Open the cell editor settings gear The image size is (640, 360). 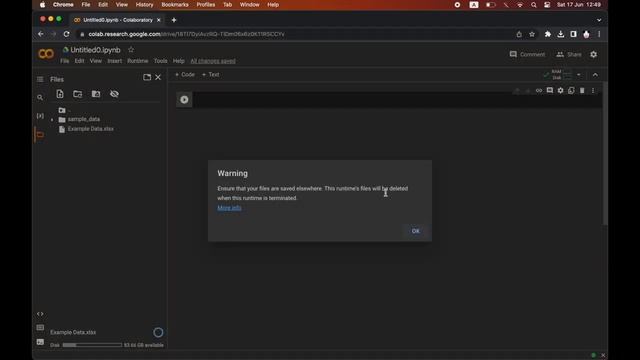tap(560, 91)
